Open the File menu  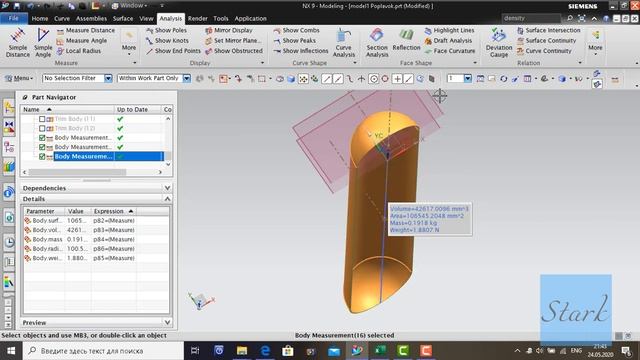point(13,18)
